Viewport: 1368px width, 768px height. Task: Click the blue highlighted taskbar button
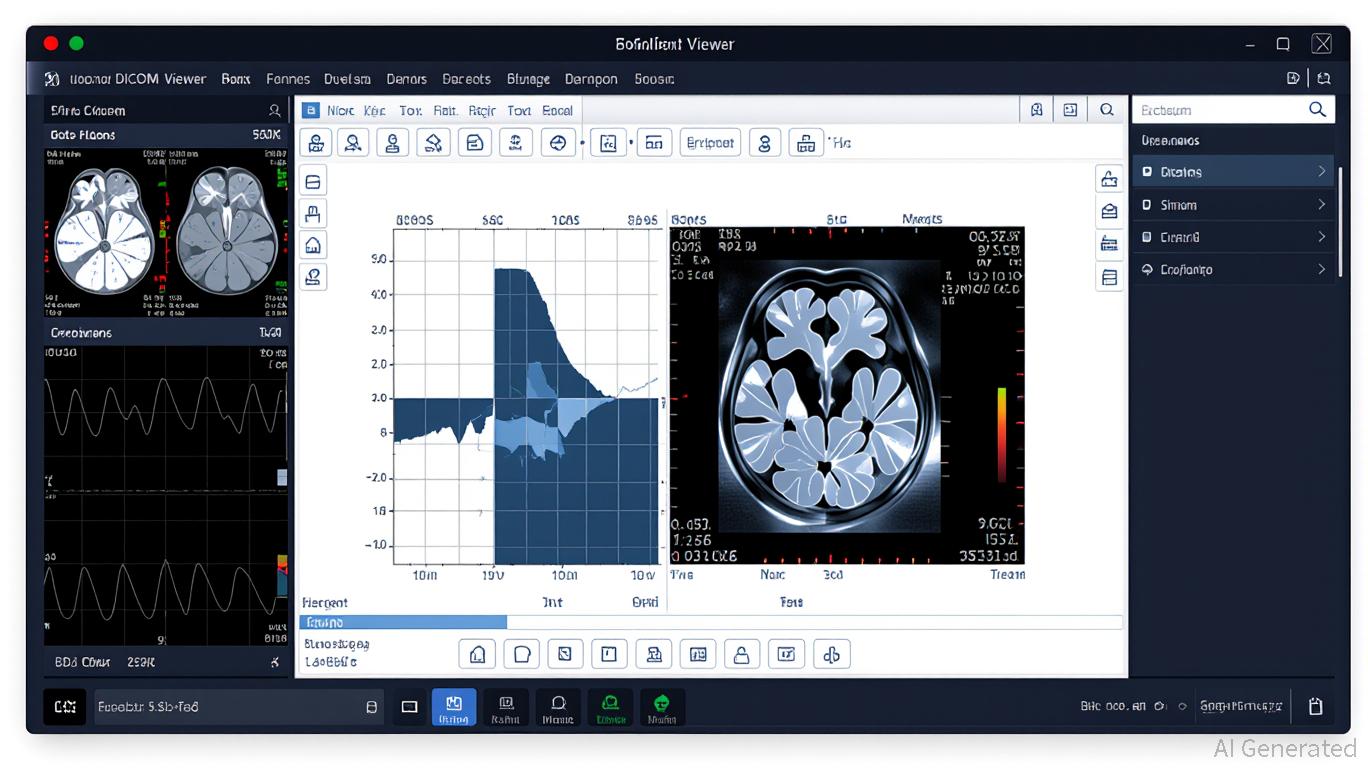(x=454, y=706)
